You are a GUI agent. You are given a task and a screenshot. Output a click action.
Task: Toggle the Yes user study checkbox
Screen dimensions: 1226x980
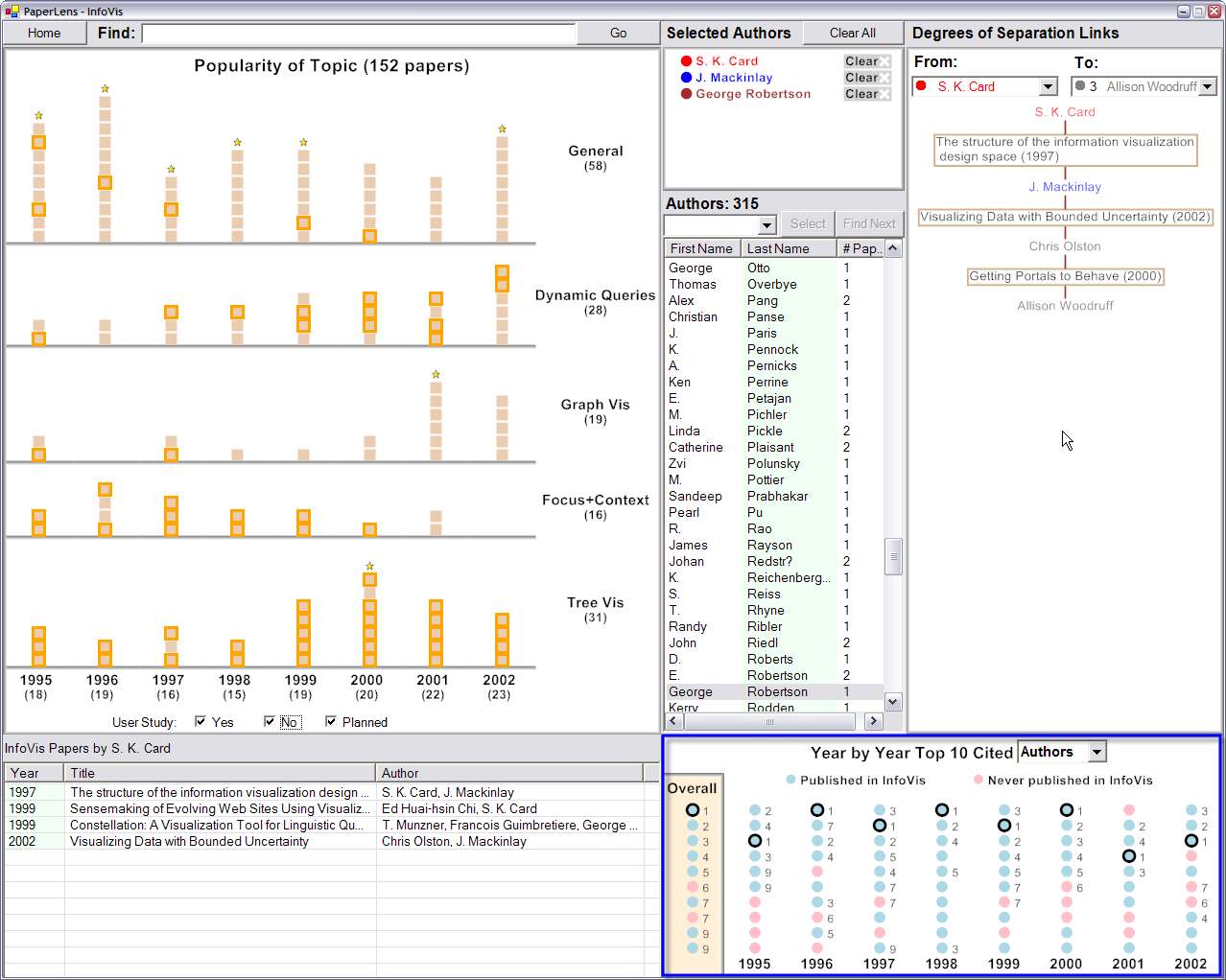coord(200,722)
